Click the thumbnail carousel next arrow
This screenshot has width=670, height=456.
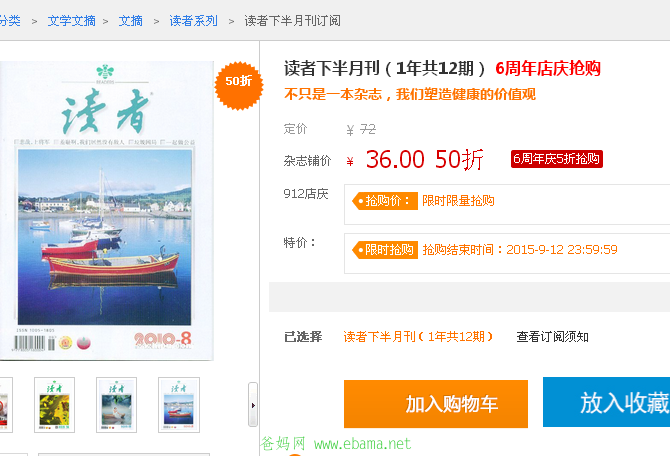click(253, 405)
